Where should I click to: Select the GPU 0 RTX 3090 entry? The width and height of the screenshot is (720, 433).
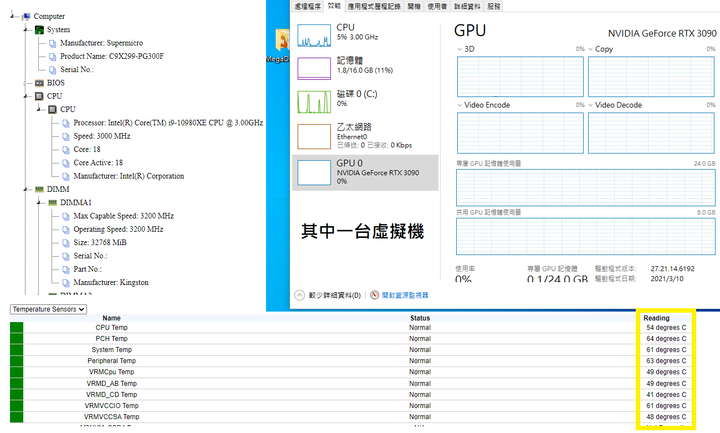point(365,172)
